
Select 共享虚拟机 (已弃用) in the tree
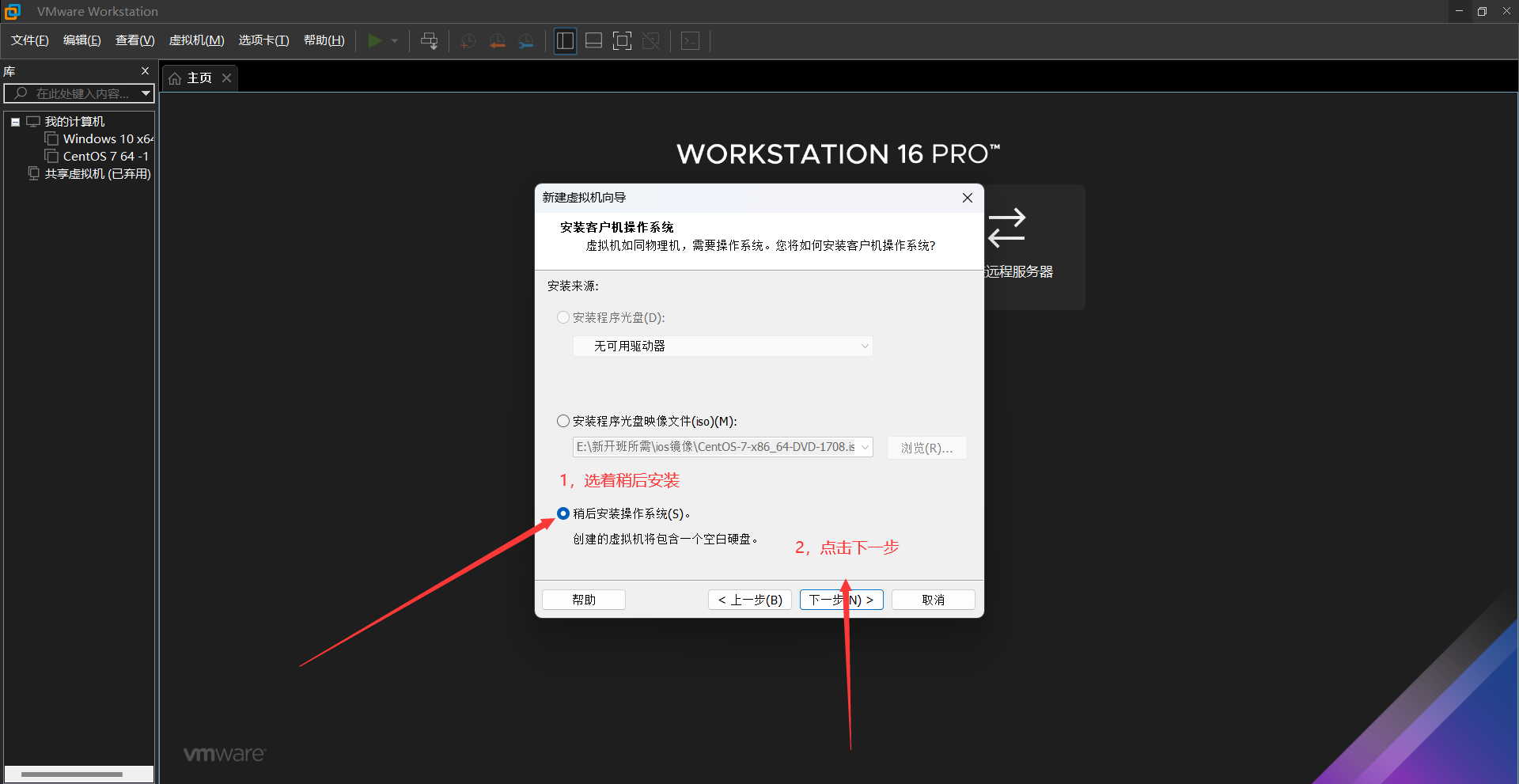pos(97,174)
